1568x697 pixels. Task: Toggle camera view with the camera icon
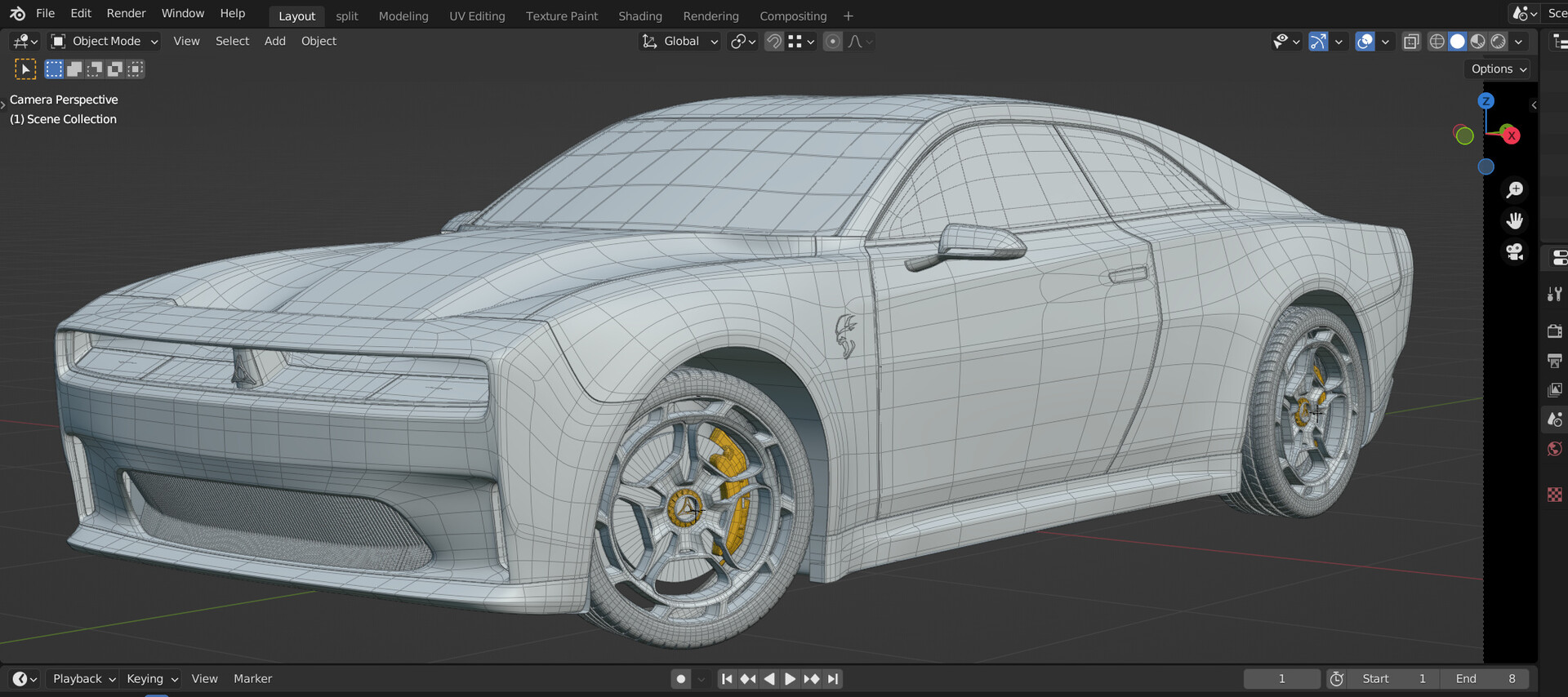click(1515, 252)
